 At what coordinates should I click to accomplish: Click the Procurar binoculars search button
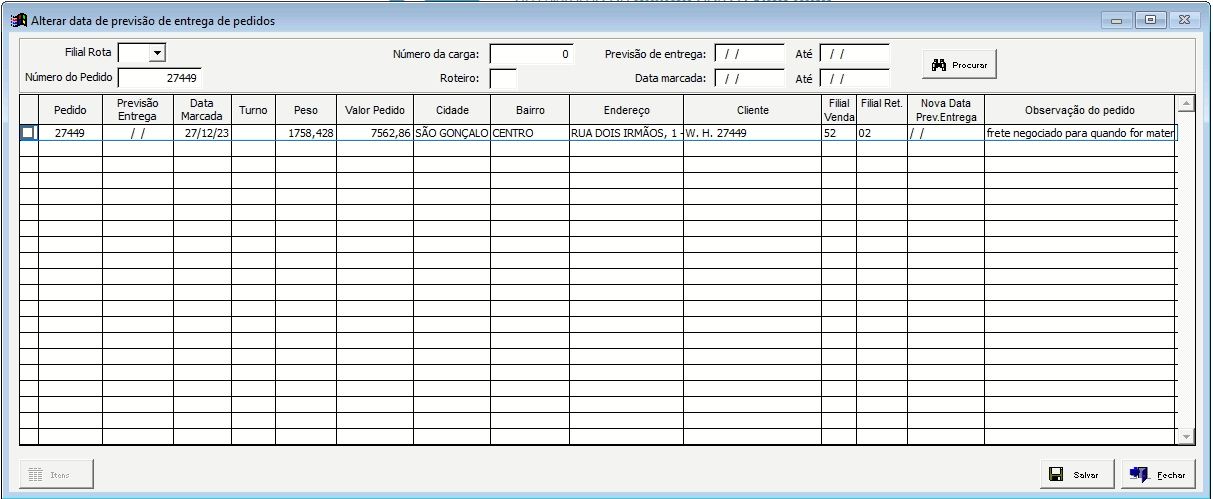pyautogui.click(x=959, y=64)
